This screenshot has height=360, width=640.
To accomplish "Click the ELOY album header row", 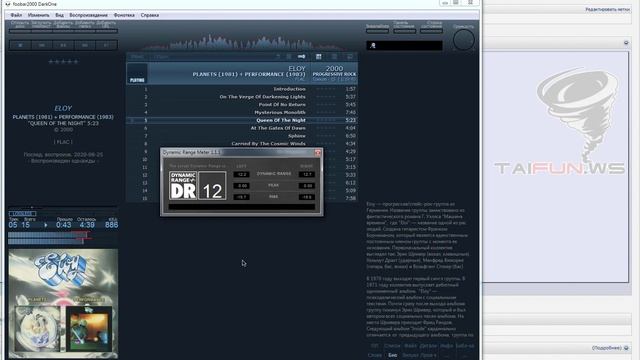I will coord(242,73).
